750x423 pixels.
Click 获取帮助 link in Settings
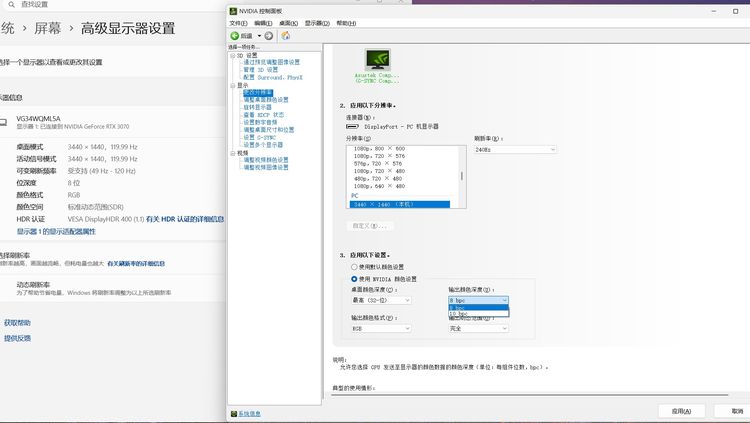[17, 323]
